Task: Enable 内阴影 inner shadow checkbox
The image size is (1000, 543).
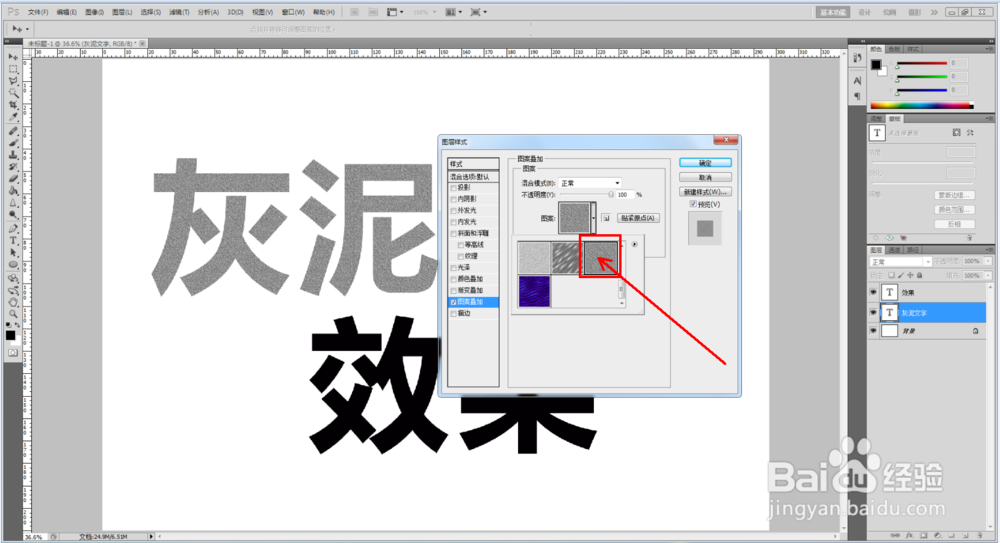Action: (x=453, y=200)
